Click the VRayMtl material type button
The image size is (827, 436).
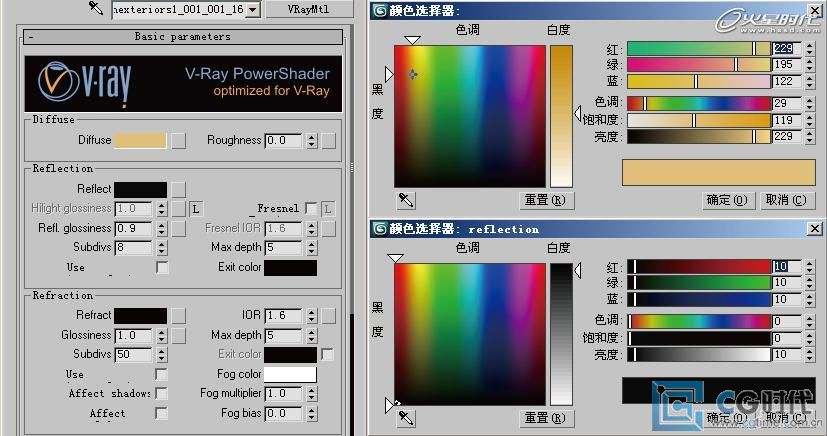tap(309, 9)
